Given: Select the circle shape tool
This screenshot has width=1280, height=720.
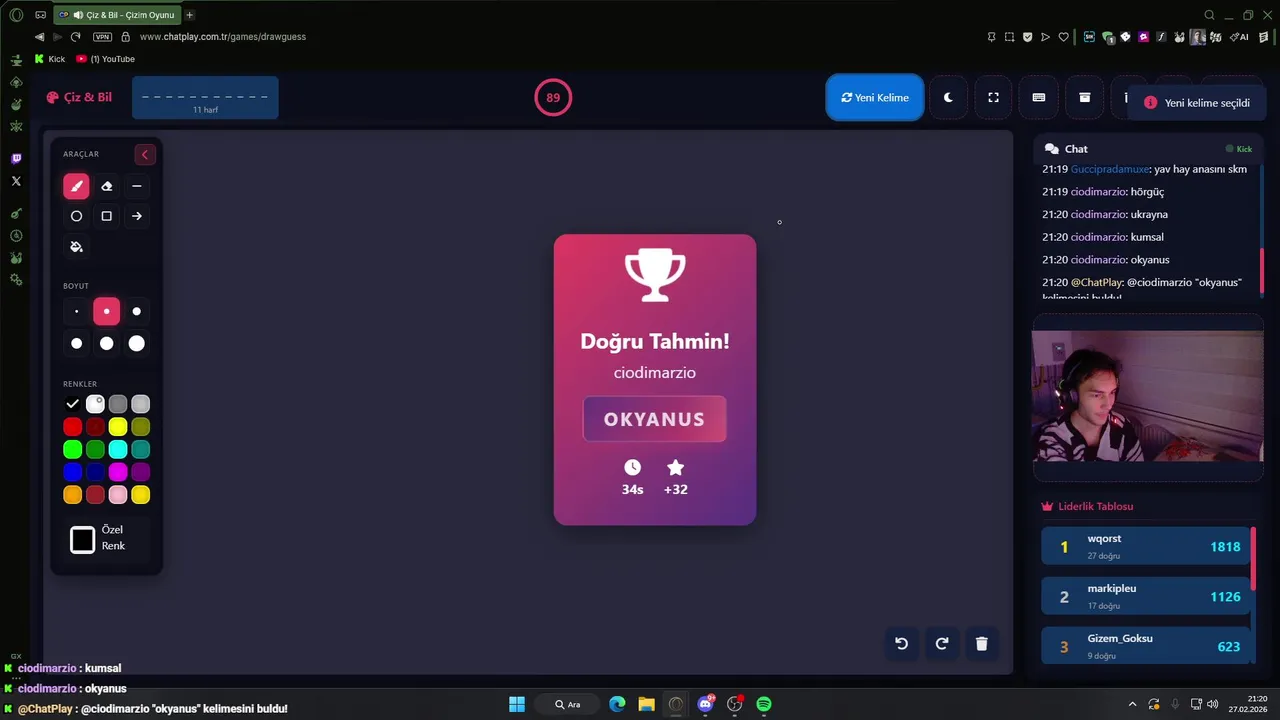Looking at the screenshot, I should (x=76, y=216).
